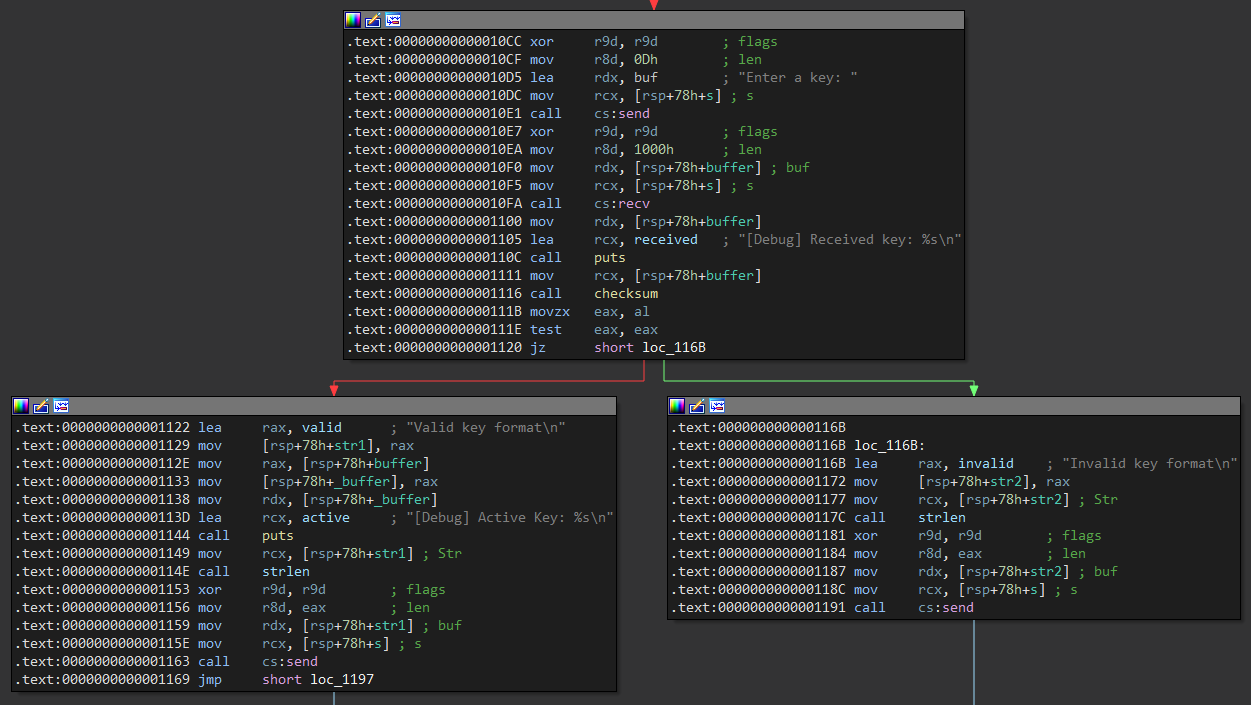Click the "mov r8d, 0Dh" instruction

[x=554, y=60]
